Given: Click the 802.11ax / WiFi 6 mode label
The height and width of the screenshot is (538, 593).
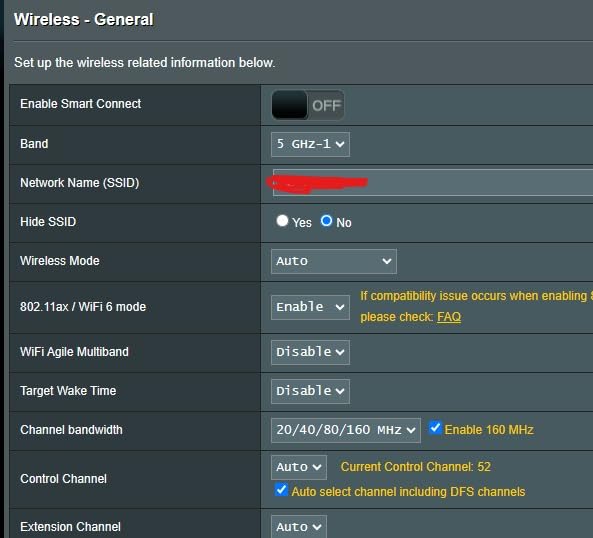Looking at the screenshot, I should pyautogui.click(x=83, y=307).
